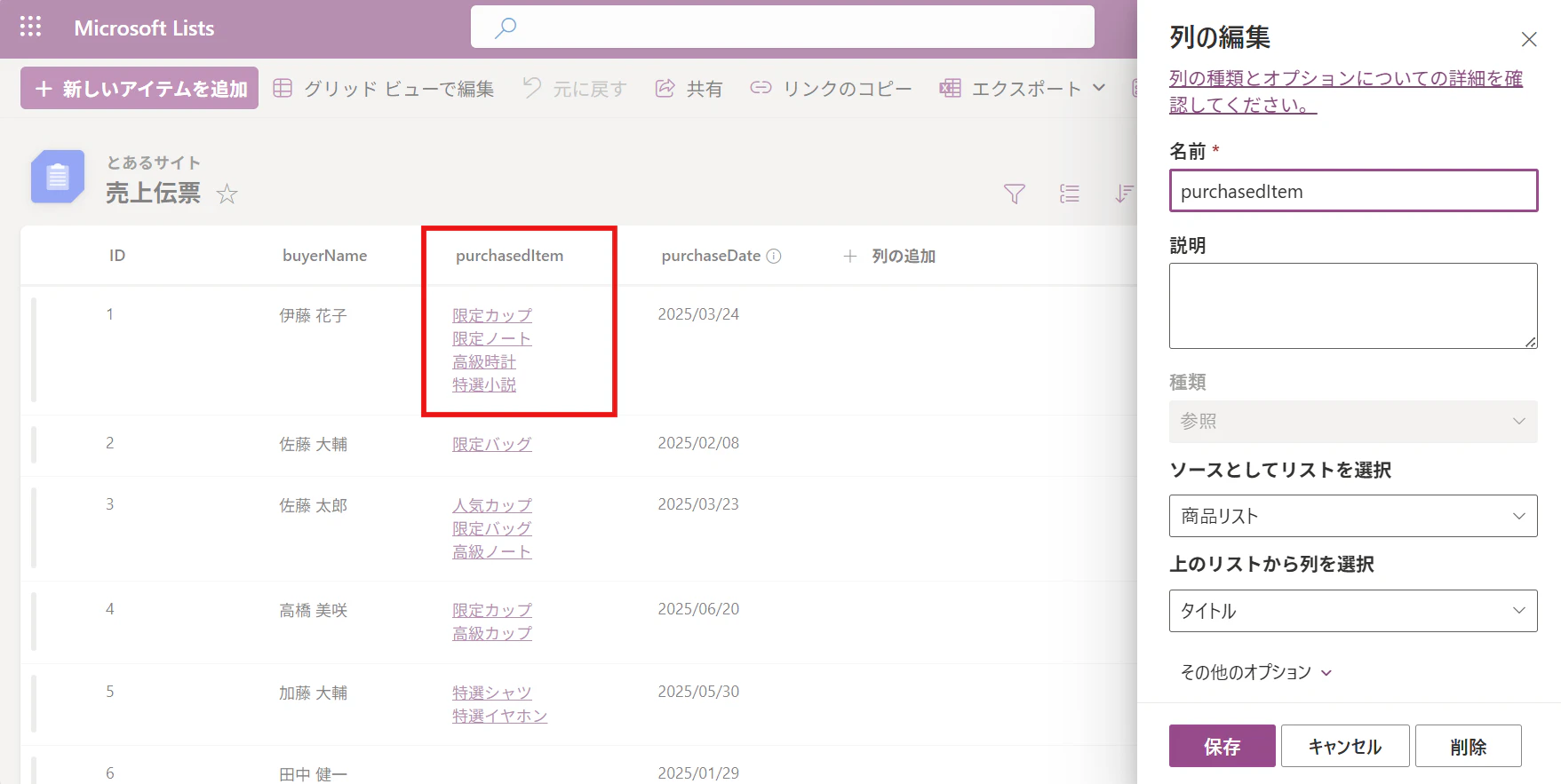Click the 売上伝票 list icon
This screenshot has height=784, width=1561.
pos(58,177)
